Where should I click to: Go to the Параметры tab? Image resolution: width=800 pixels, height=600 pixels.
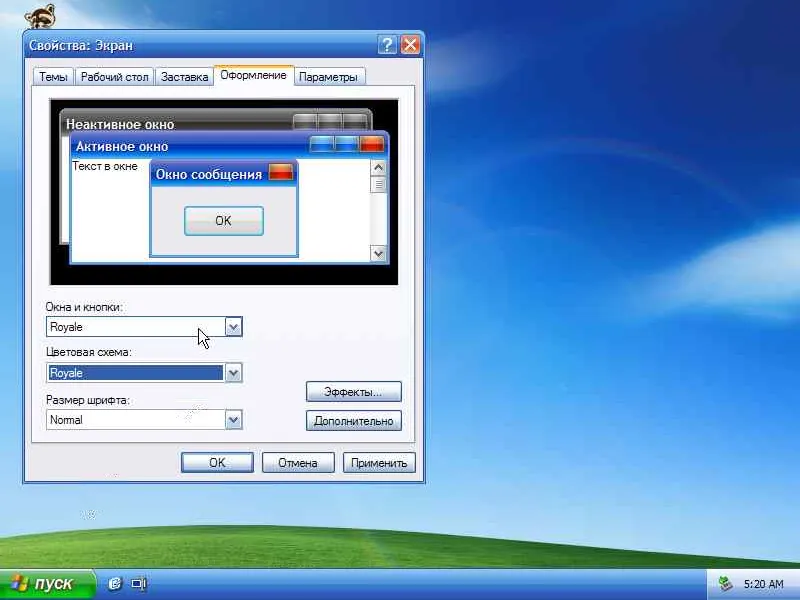click(328, 77)
